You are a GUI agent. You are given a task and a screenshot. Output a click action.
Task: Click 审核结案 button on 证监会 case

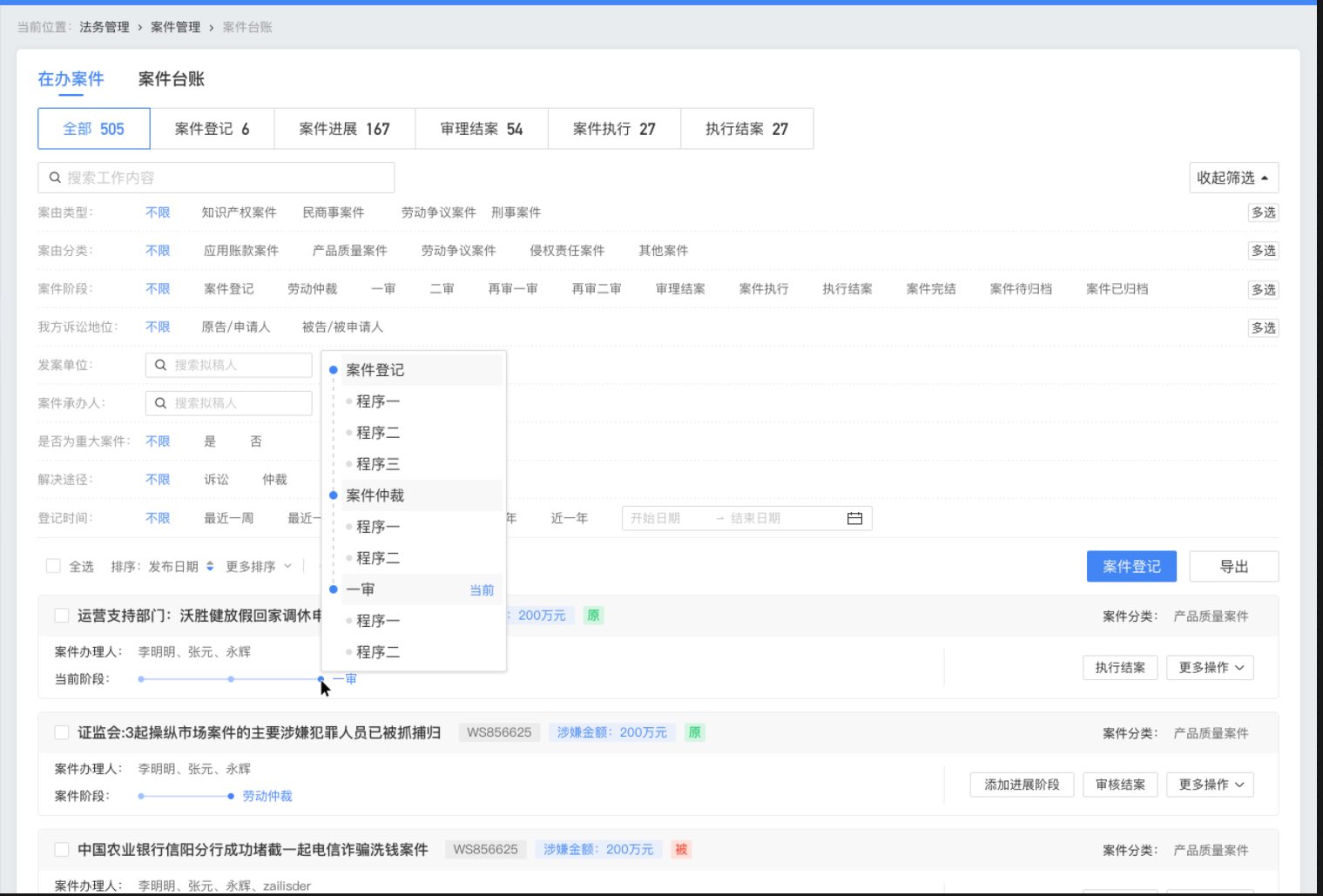pos(1120,785)
